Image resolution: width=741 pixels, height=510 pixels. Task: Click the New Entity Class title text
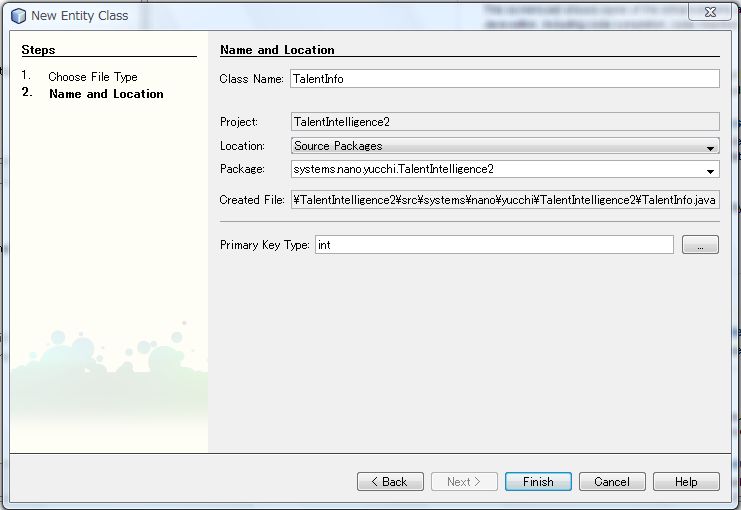pyautogui.click(x=80, y=15)
